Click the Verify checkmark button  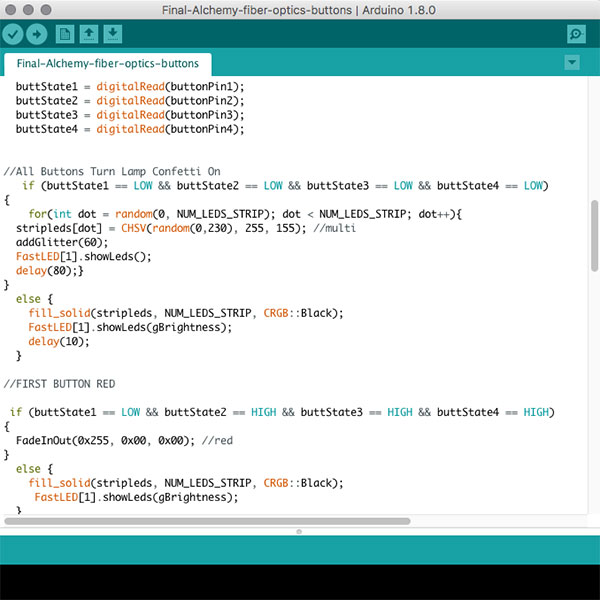(x=13, y=34)
